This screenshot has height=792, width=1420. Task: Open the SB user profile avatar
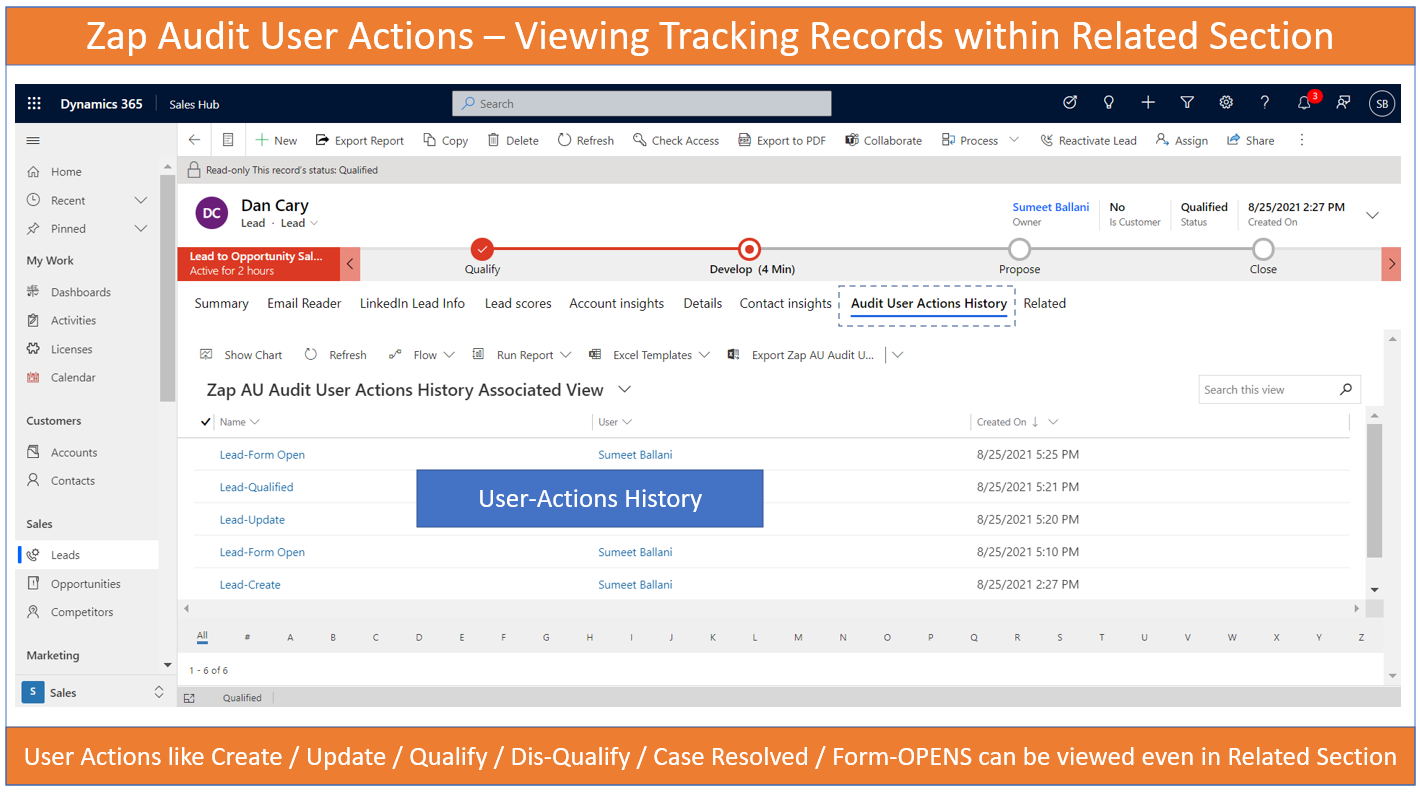pos(1382,103)
